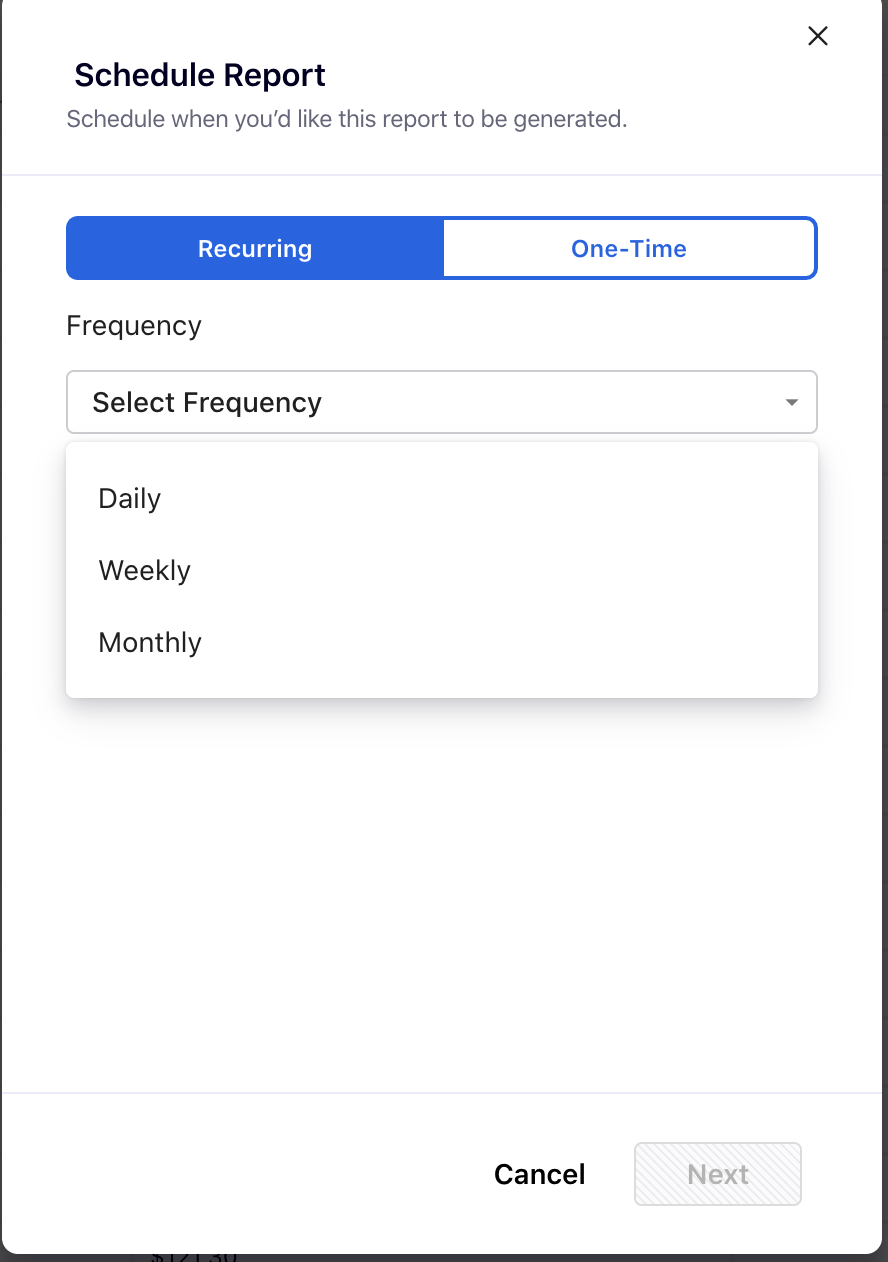Click the partially hidden dollar amount behind the dialog
Screen dimensions: 888x1262
pos(195,1255)
